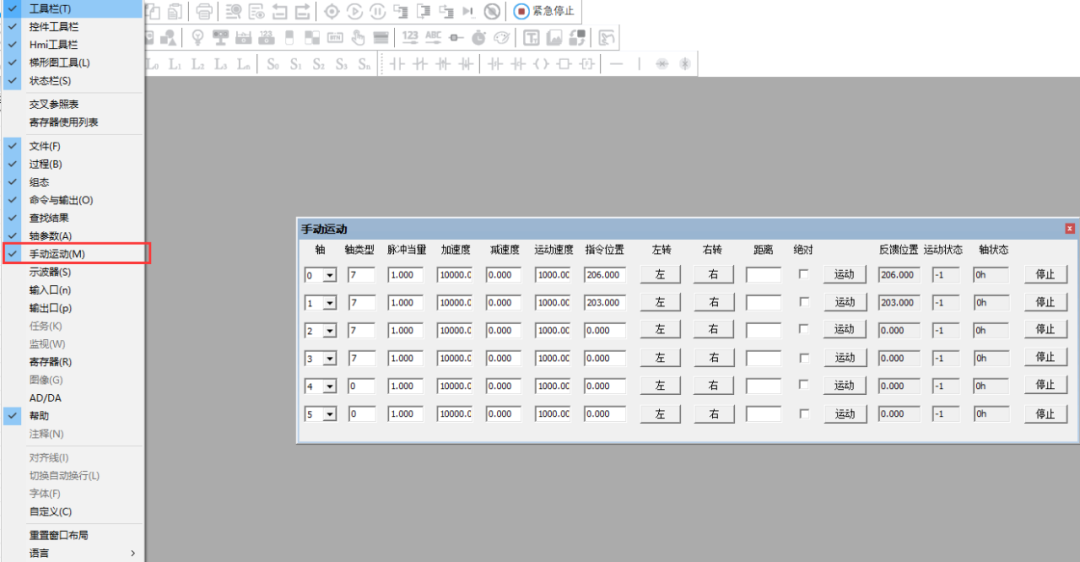Click the print icon in toolbar
Screen dimensions: 1080x562
pos(204,11)
